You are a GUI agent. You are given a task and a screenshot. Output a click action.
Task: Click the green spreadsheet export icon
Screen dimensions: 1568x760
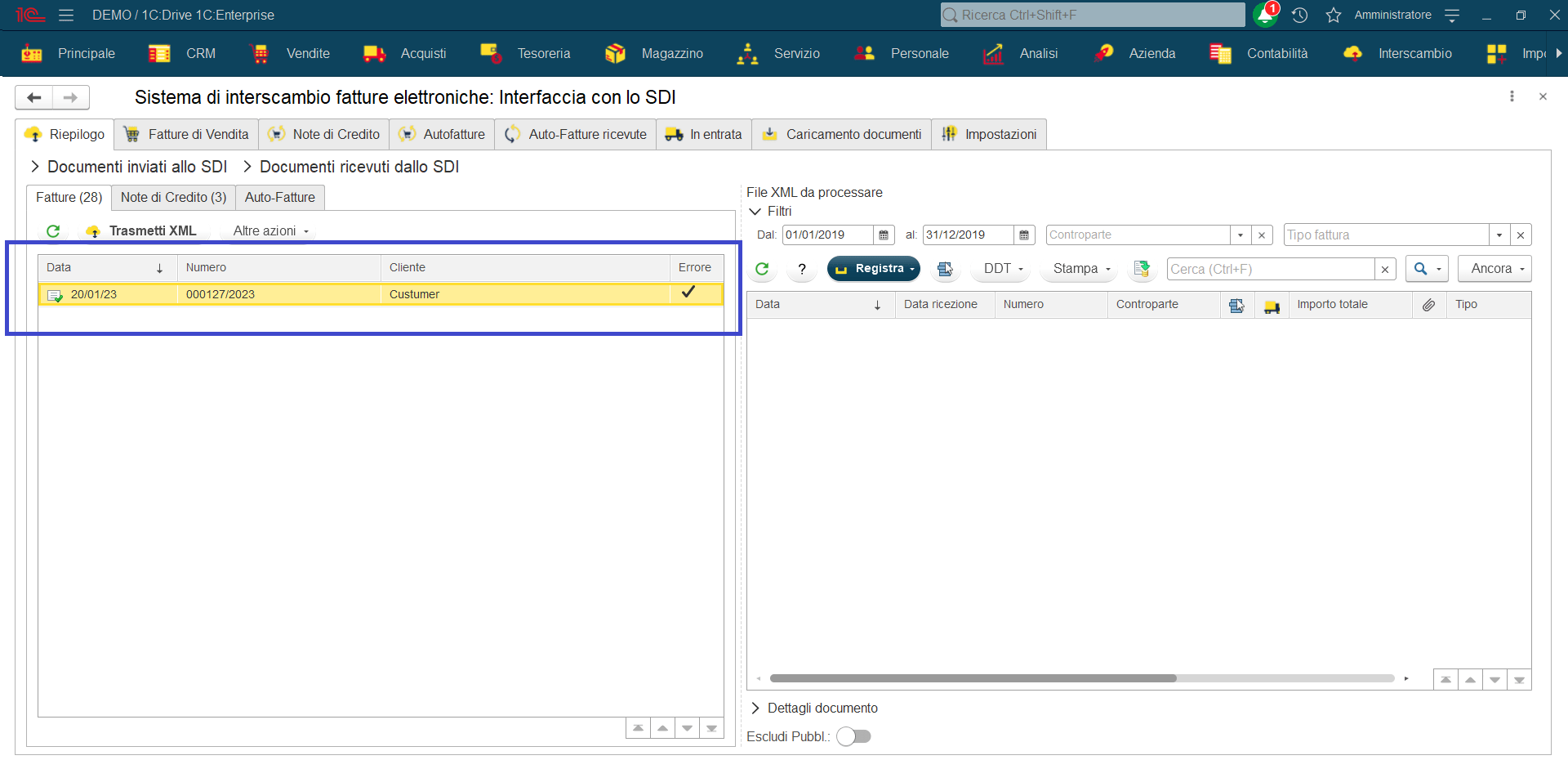tap(1142, 269)
